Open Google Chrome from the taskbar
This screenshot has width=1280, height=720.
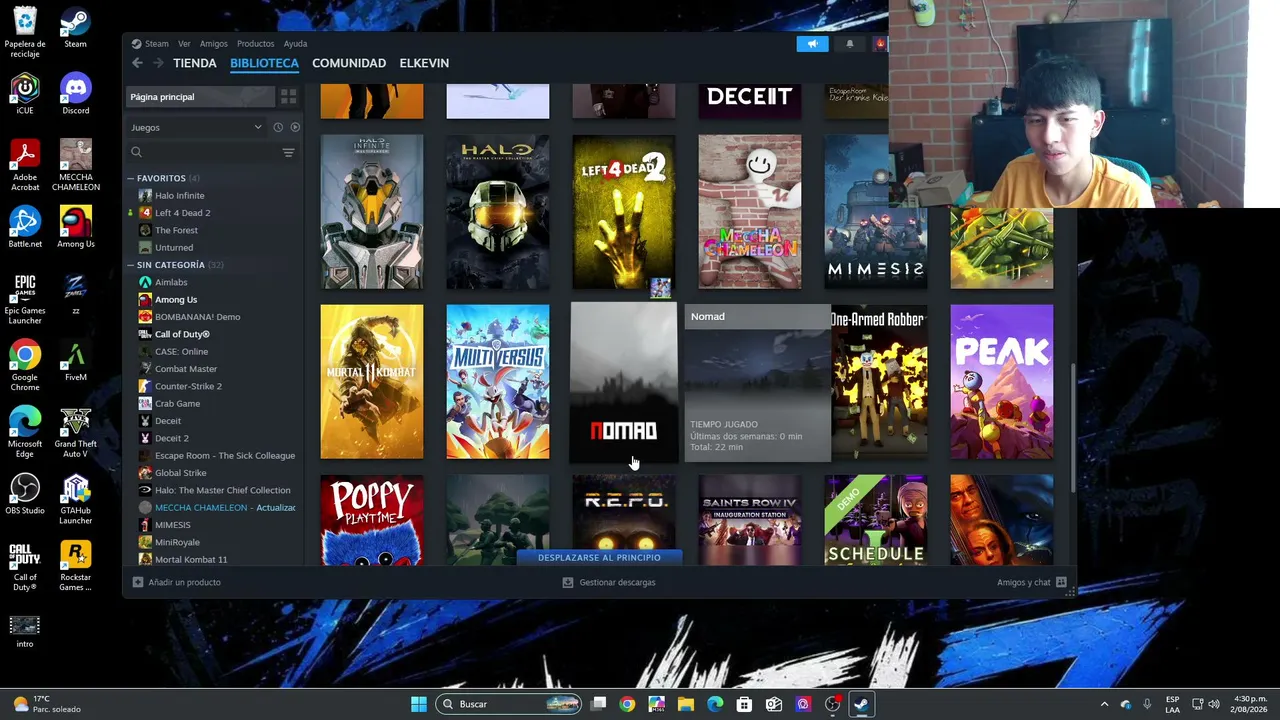pos(627,704)
